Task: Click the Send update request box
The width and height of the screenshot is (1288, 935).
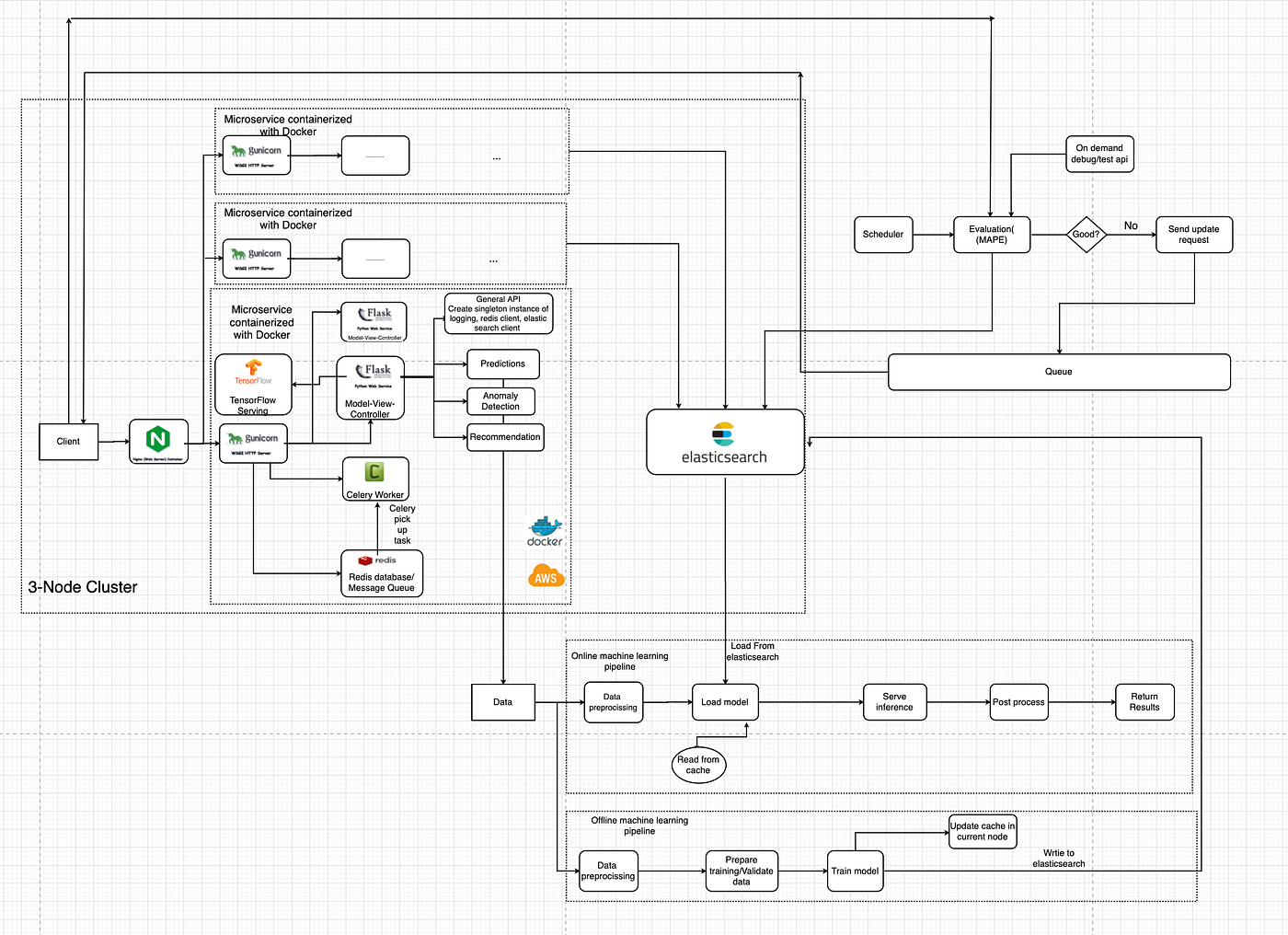Action: [1193, 235]
